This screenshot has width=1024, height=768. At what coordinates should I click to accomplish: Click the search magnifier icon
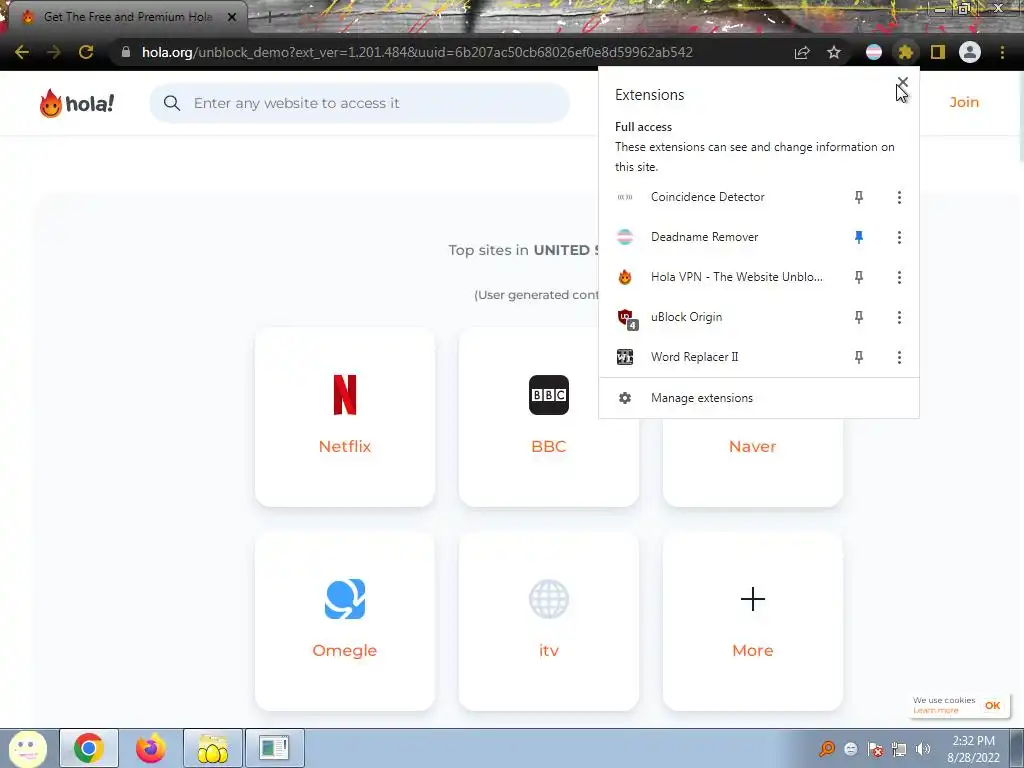click(x=172, y=103)
